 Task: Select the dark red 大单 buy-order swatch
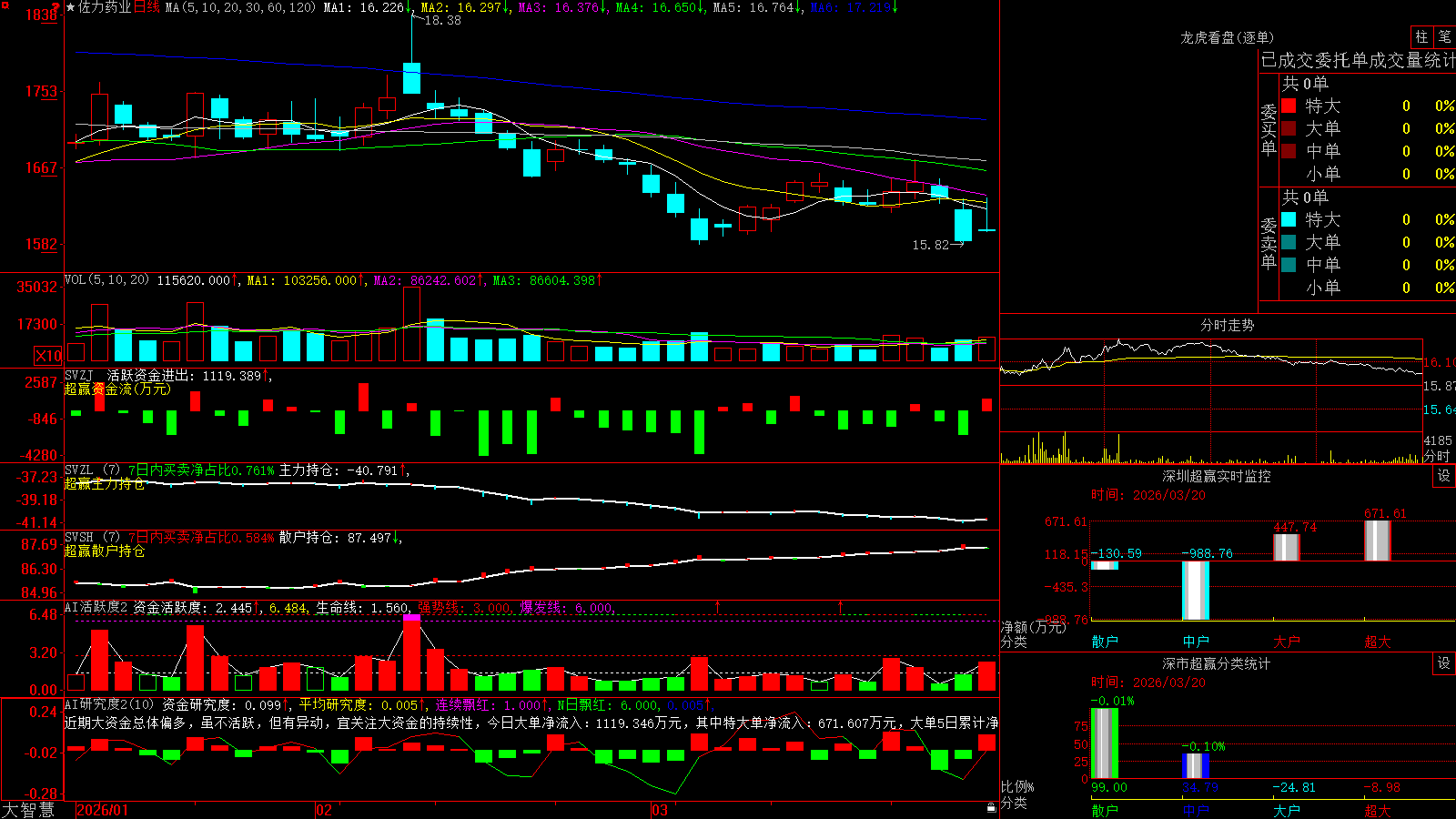click(1289, 128)
